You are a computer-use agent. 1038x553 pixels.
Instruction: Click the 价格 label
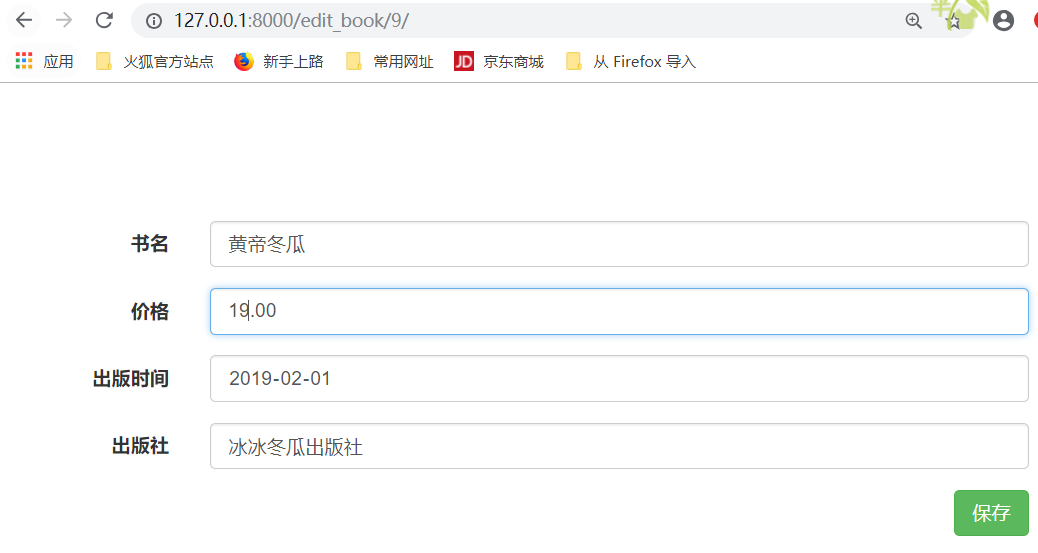coord(150,311)
